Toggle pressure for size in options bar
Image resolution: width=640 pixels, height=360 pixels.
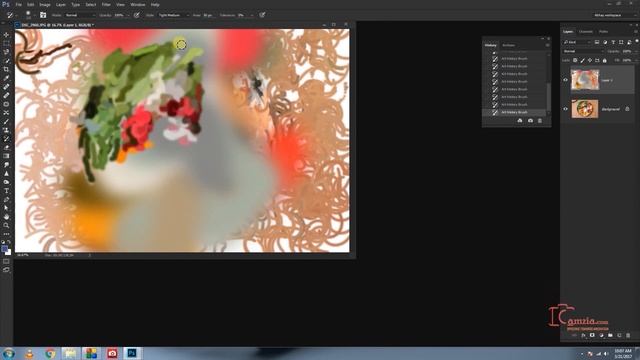pyautogui.click(x=262, y=15)
